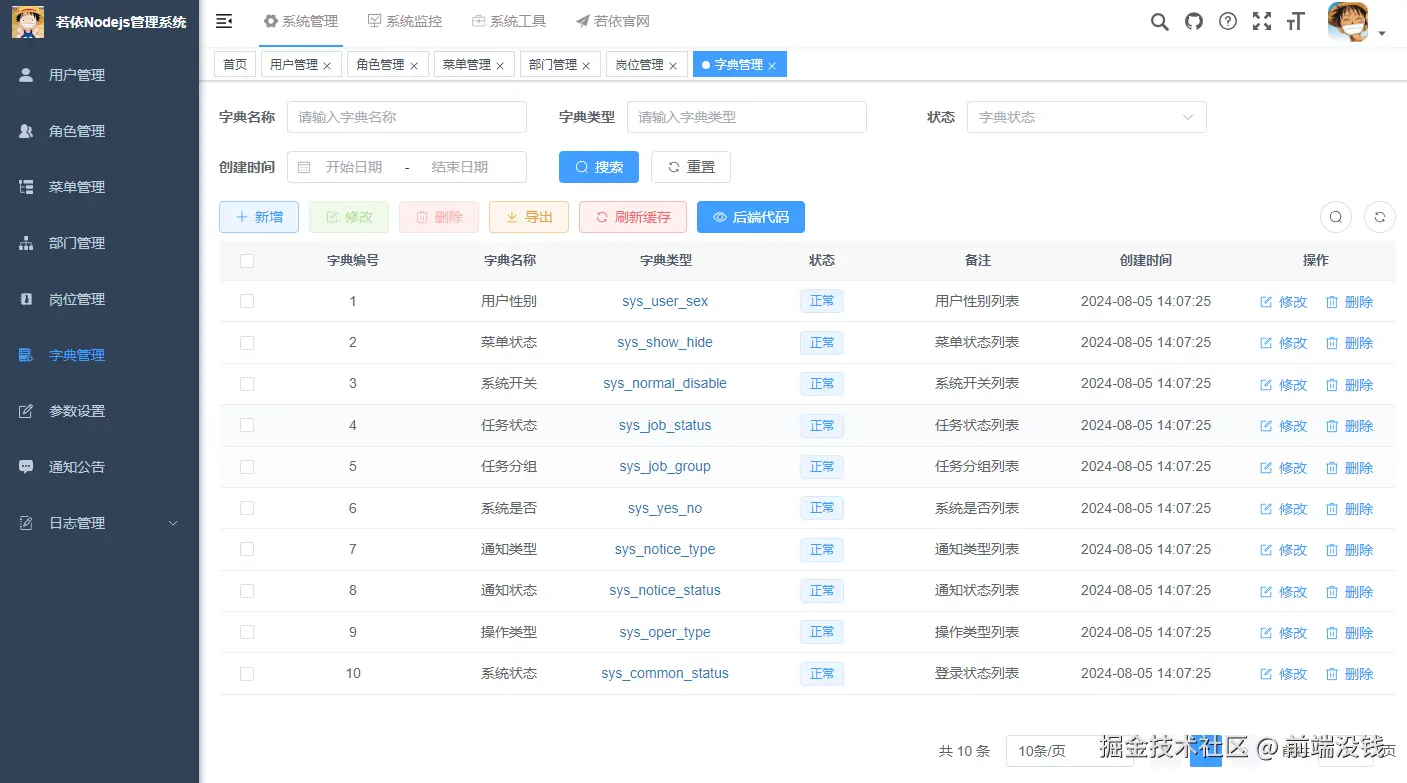The height and width of the screenshot is (783, 1407).
Task: Close the 菜单管理 tab
Action: click(x=500, y=65)
